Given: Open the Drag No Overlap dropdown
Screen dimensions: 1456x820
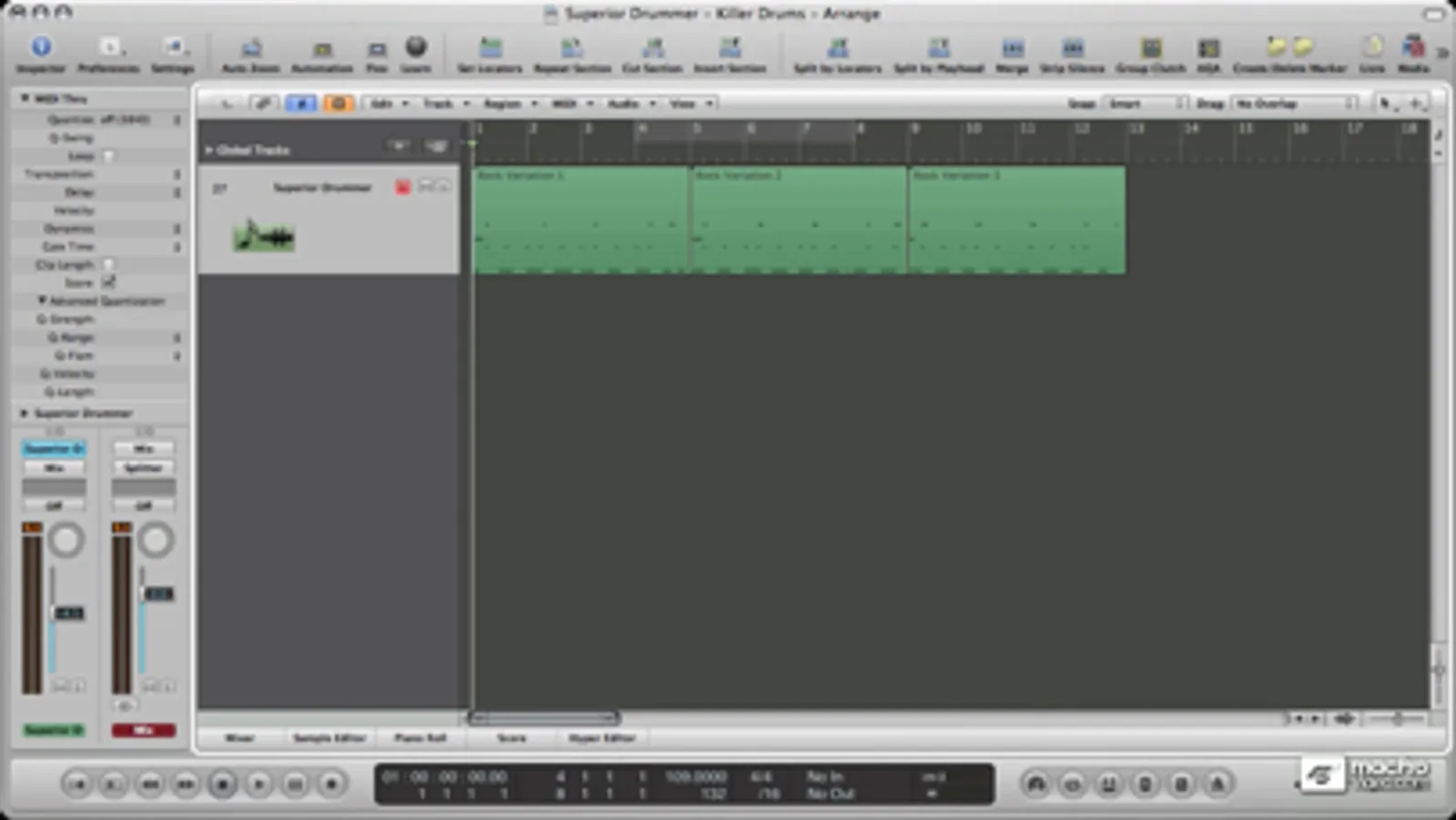Looking at the screenshot, I should pos(1295,104).
